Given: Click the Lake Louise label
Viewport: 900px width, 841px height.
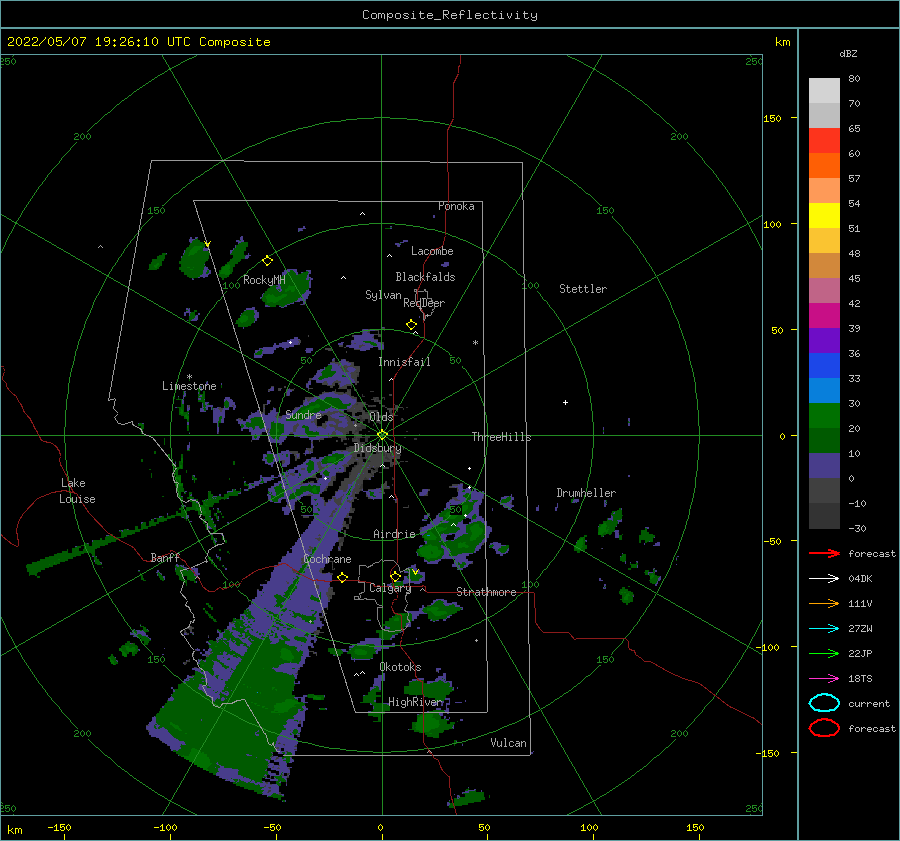Looking at the screenshot, I should (x=77, y=491).
